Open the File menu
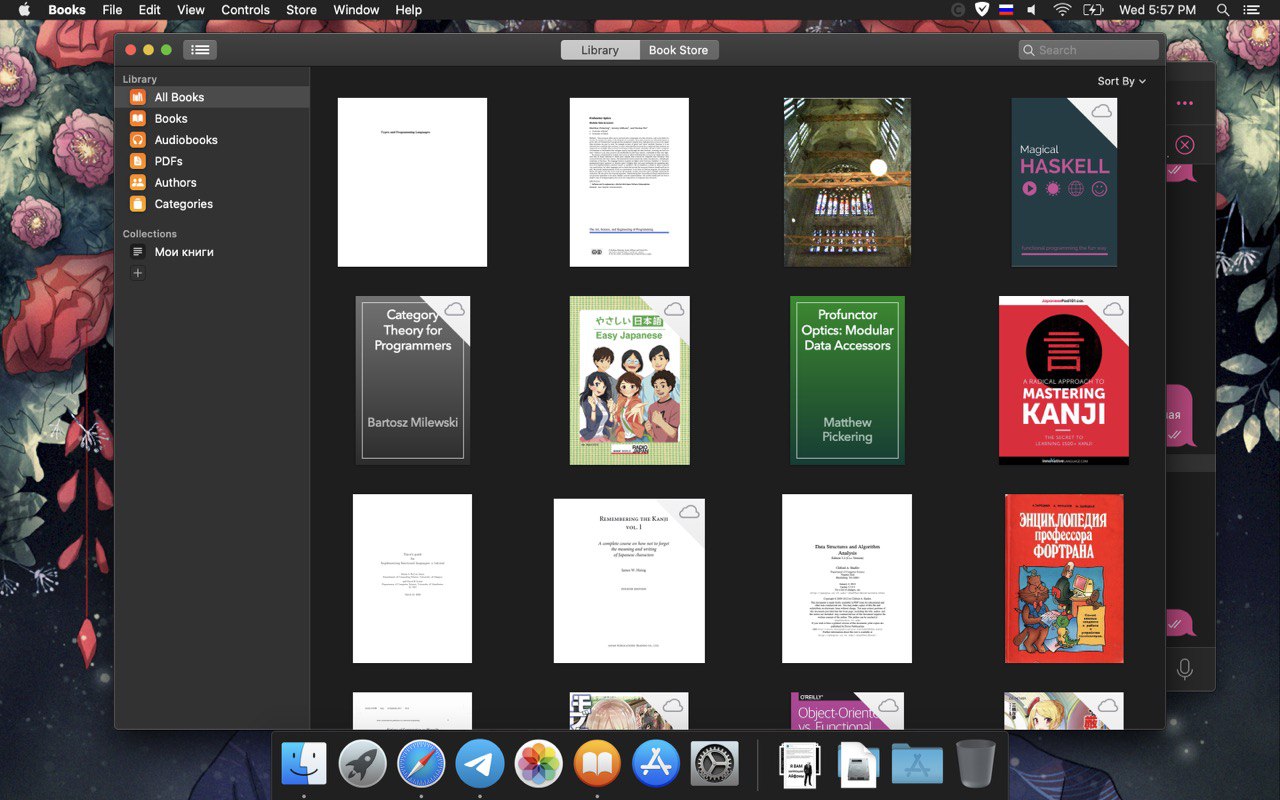This screenshot has width=1280, height=800. click(x=112, y=10)
